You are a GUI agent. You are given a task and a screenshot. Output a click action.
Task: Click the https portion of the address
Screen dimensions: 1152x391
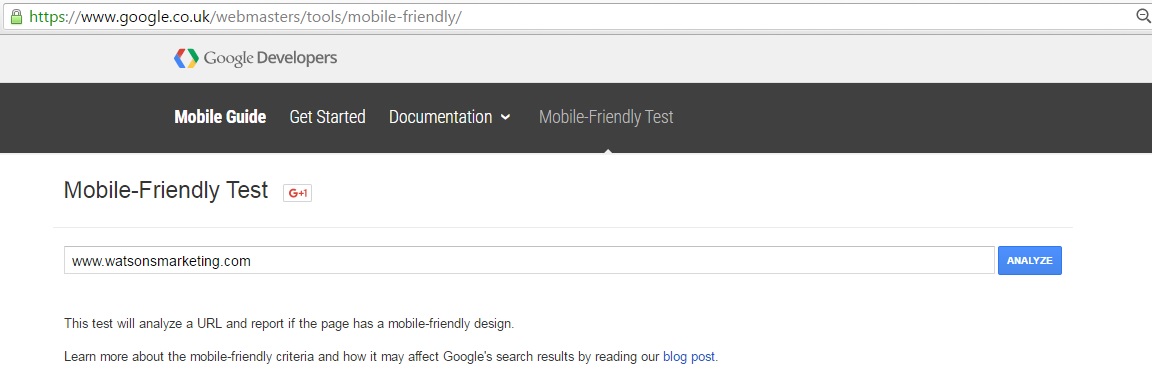(x=48, y=16)
